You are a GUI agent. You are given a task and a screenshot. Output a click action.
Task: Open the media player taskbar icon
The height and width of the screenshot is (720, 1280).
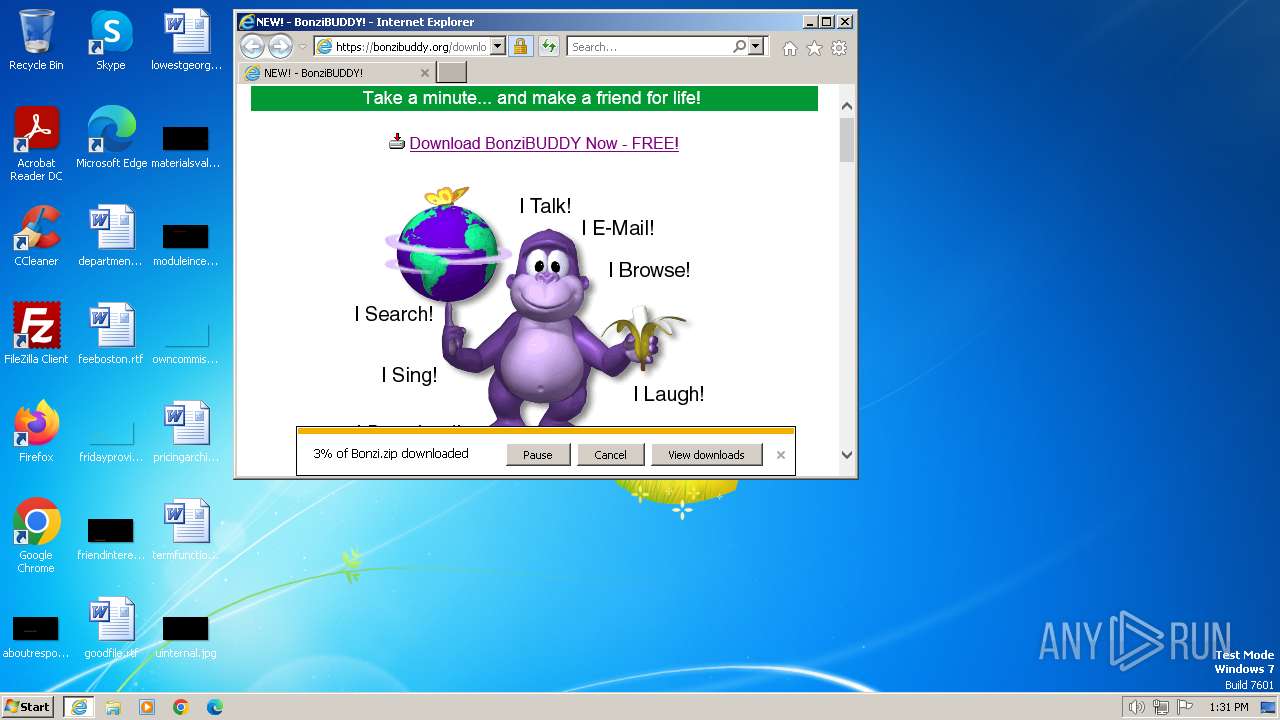[x=147, y=707]
